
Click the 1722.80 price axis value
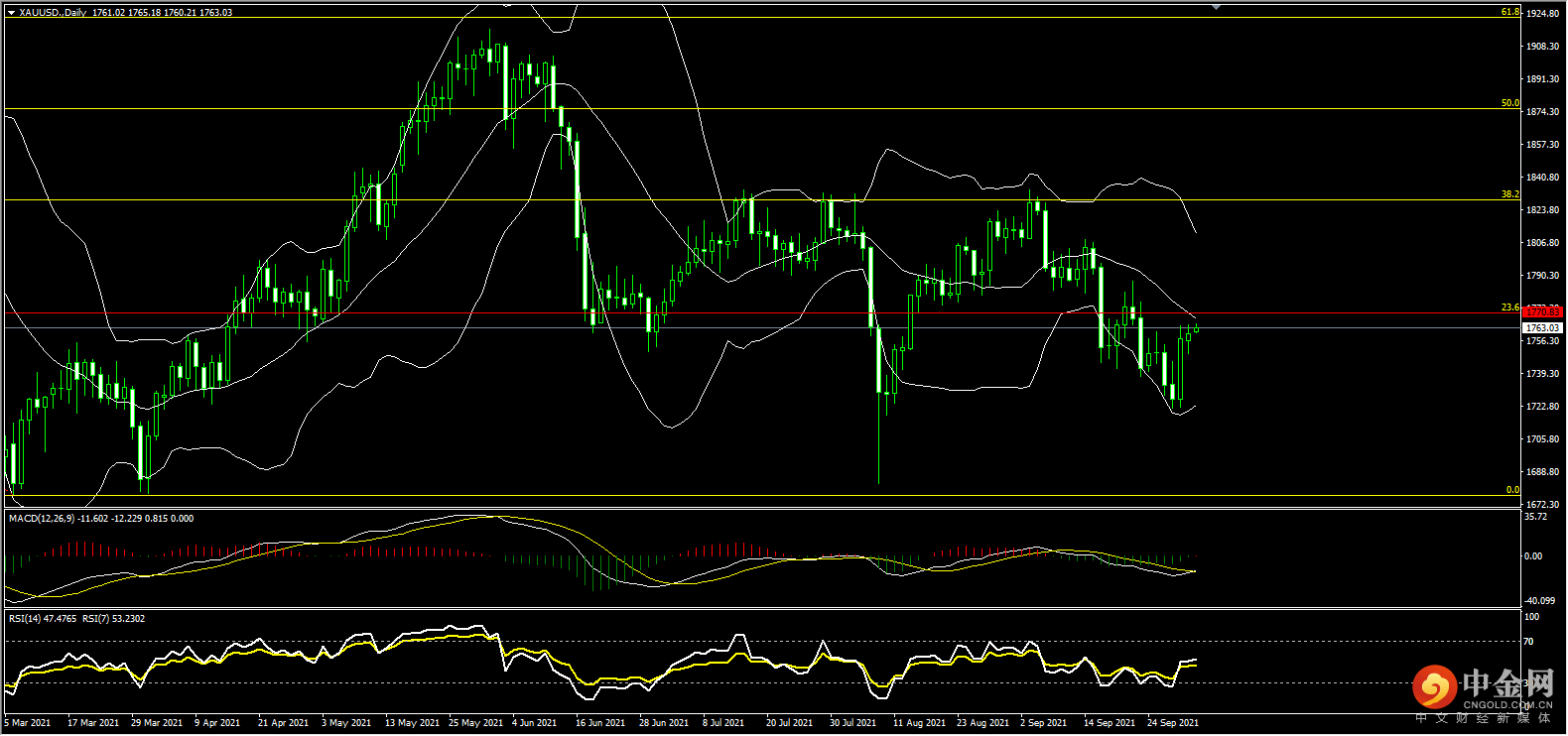coord(1542,407)
